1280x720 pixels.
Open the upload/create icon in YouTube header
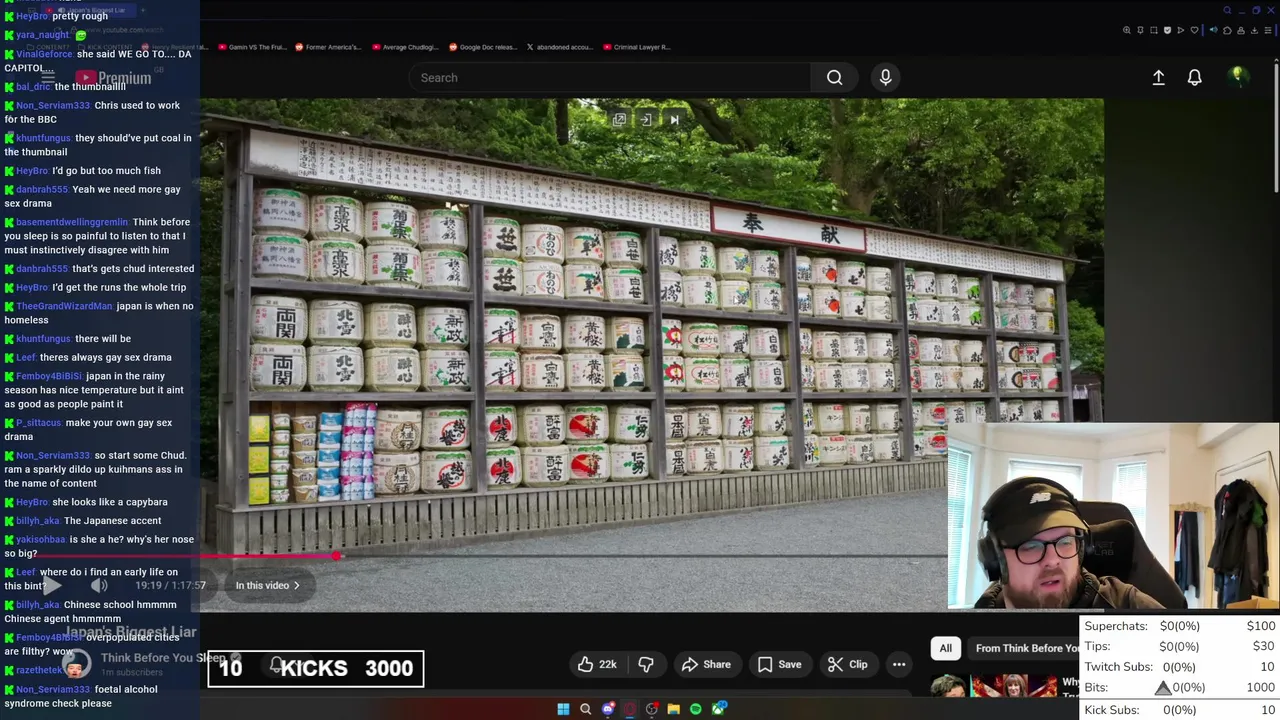[1158, 77]
